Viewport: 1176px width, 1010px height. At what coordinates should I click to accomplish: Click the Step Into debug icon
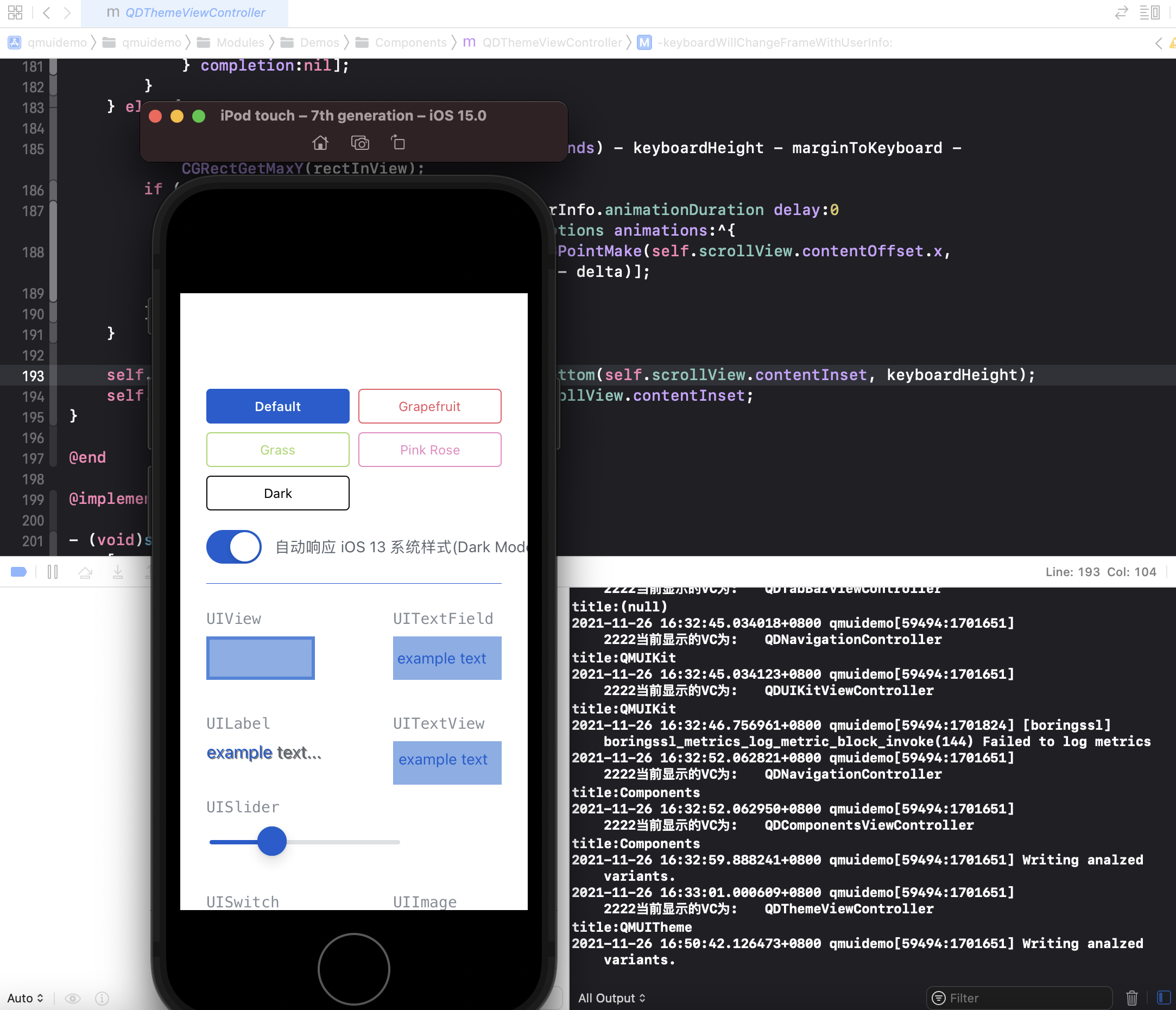(x=117, y=572)
